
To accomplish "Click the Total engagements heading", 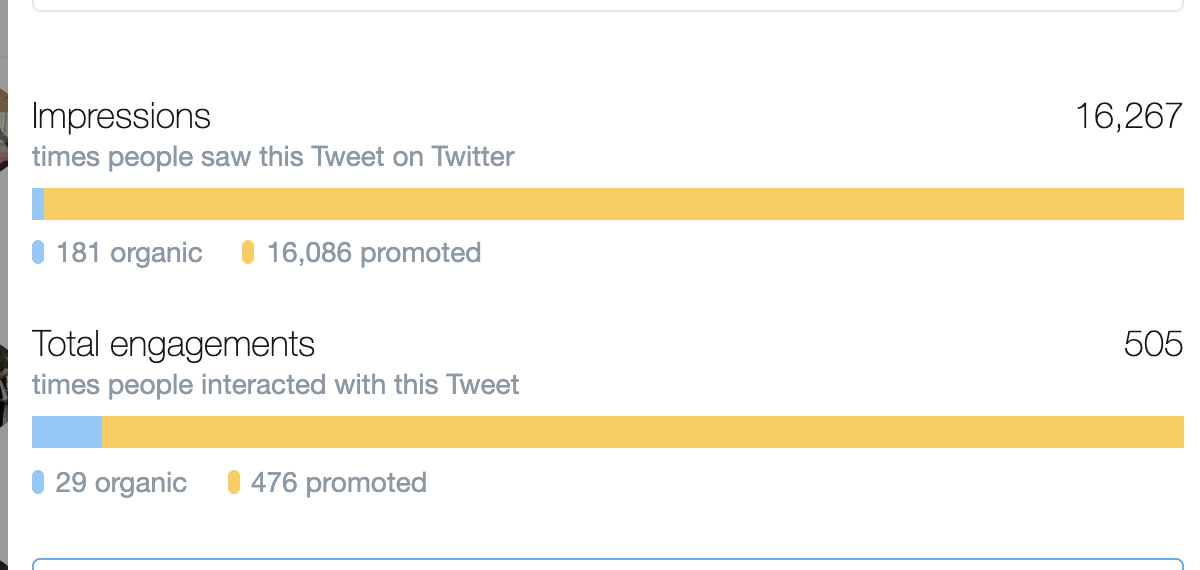I will (173, 344).
